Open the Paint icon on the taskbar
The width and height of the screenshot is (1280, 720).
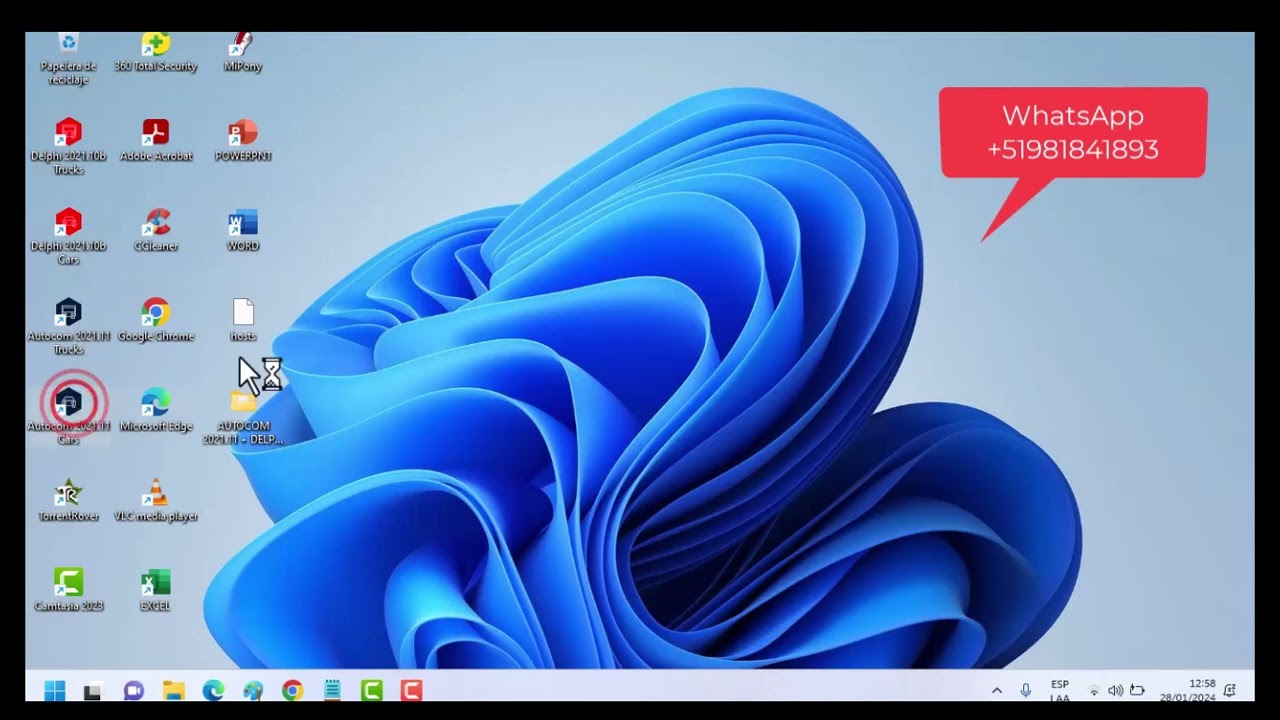(x=253, y=691)
